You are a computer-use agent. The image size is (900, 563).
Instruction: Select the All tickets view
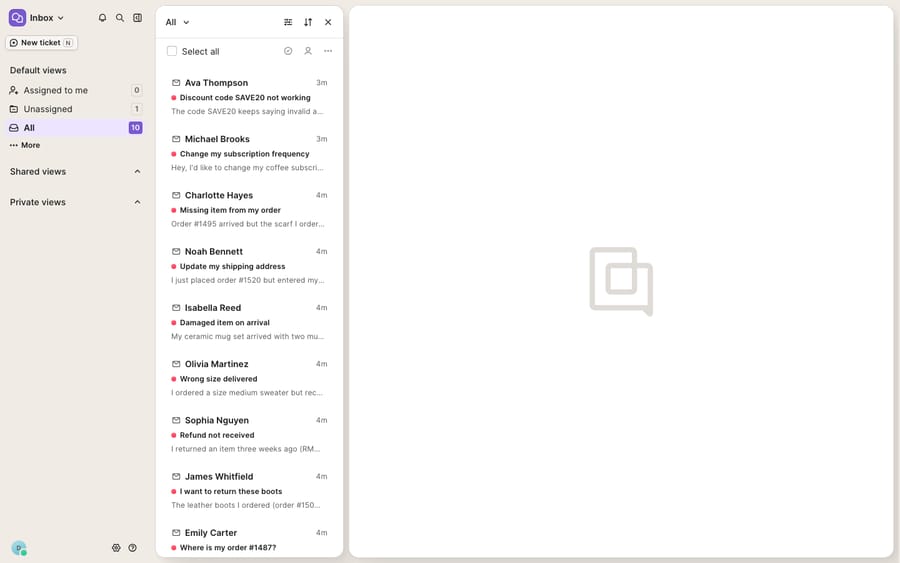coord(75,127)
